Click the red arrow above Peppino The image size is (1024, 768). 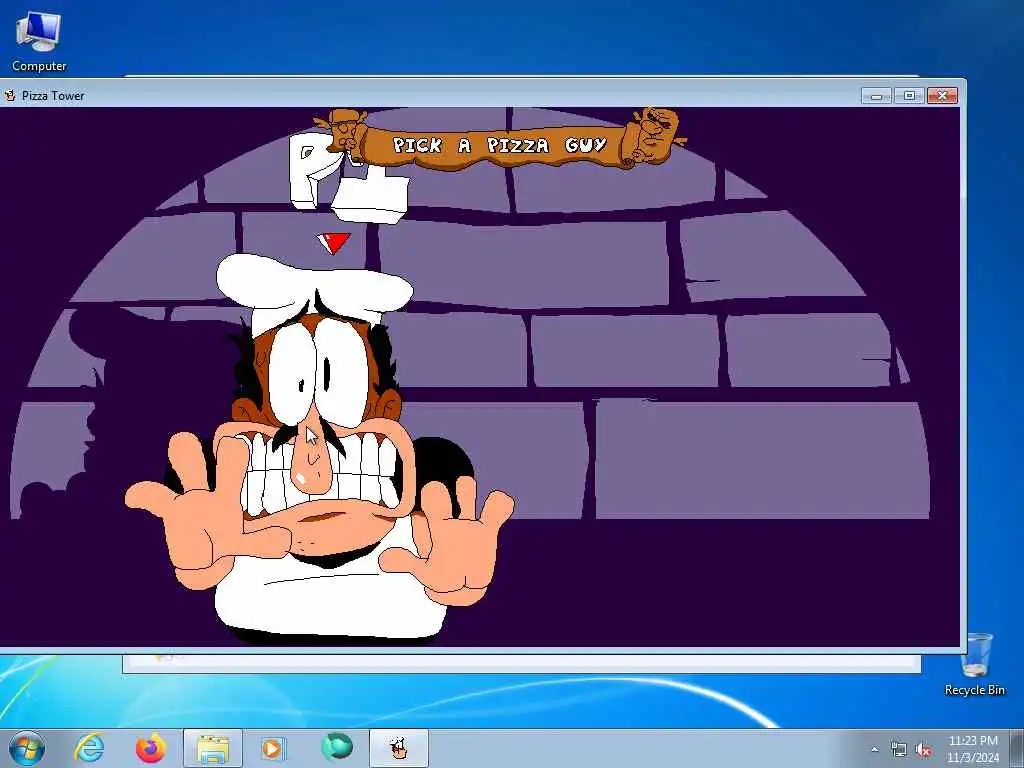[x=334, y=244]
